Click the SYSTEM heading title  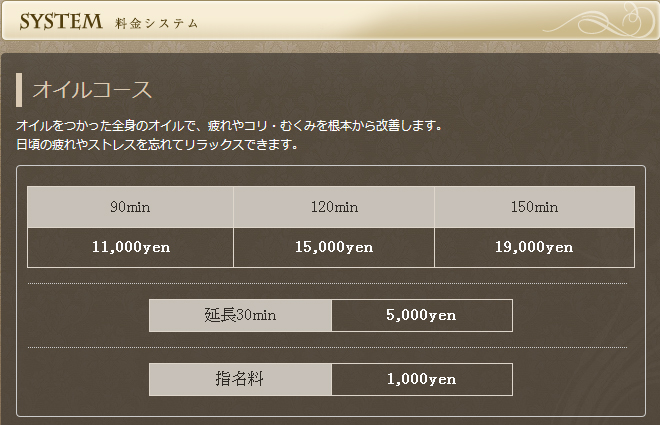click(x=61, y=21)
